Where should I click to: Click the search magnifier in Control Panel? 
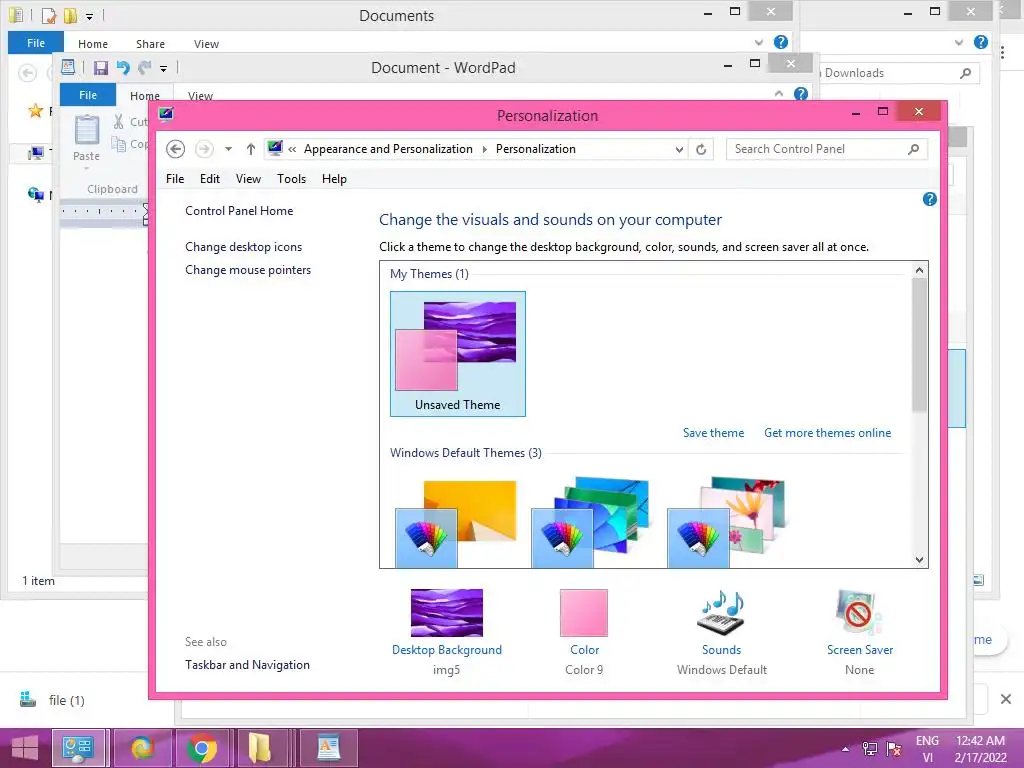tap(914, 149)
